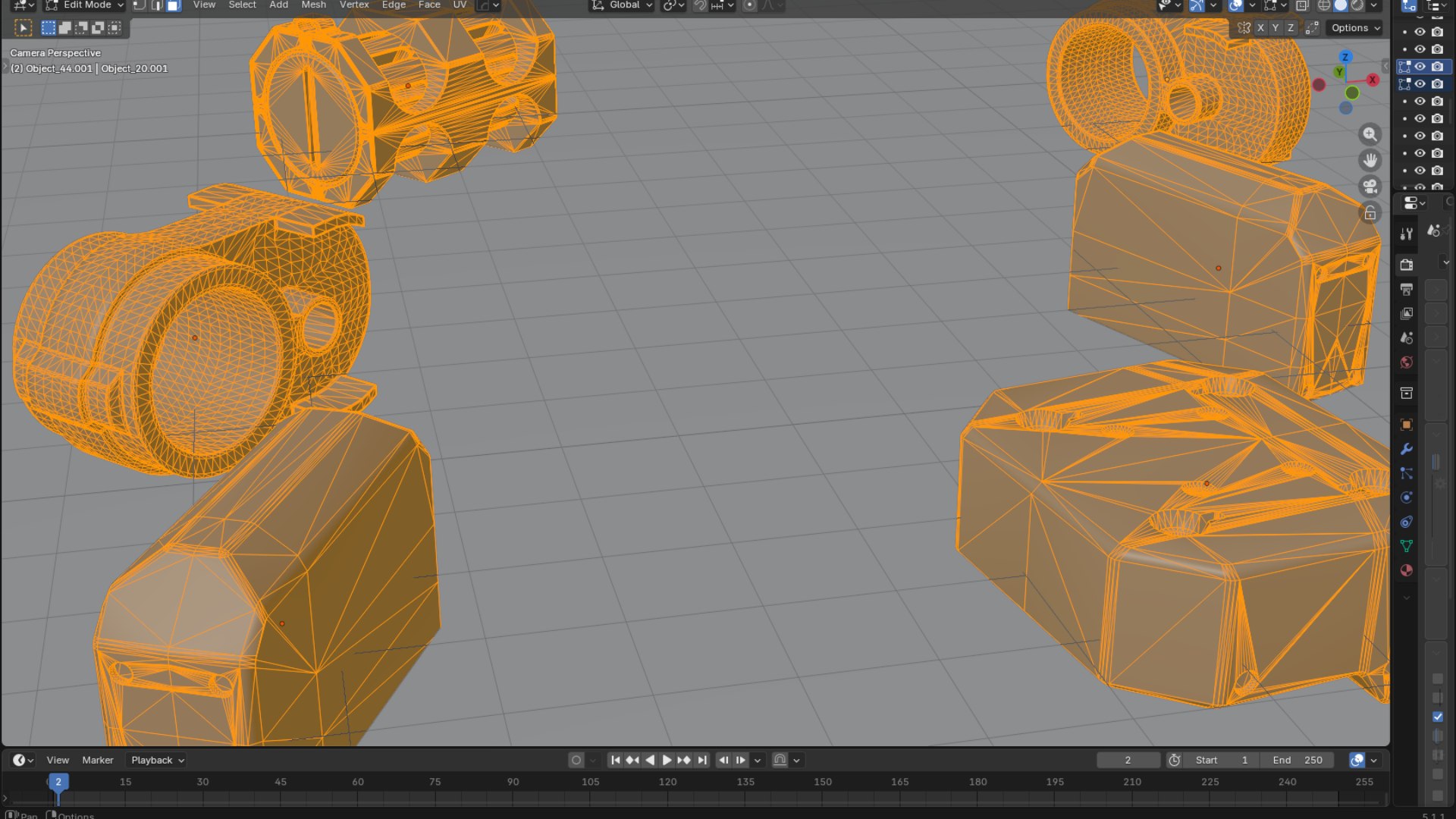
Task: Open the UV menu
Action: [460, 5]
